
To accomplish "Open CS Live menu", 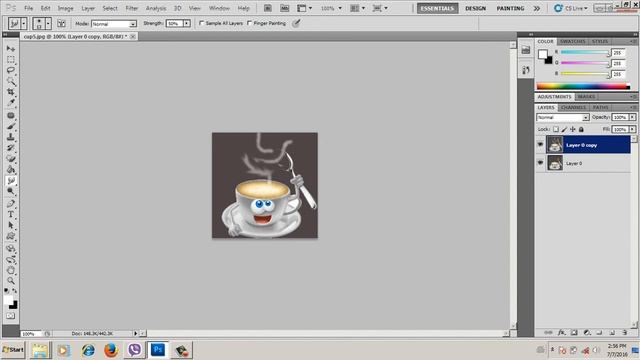I will click(x=571, y=8).
